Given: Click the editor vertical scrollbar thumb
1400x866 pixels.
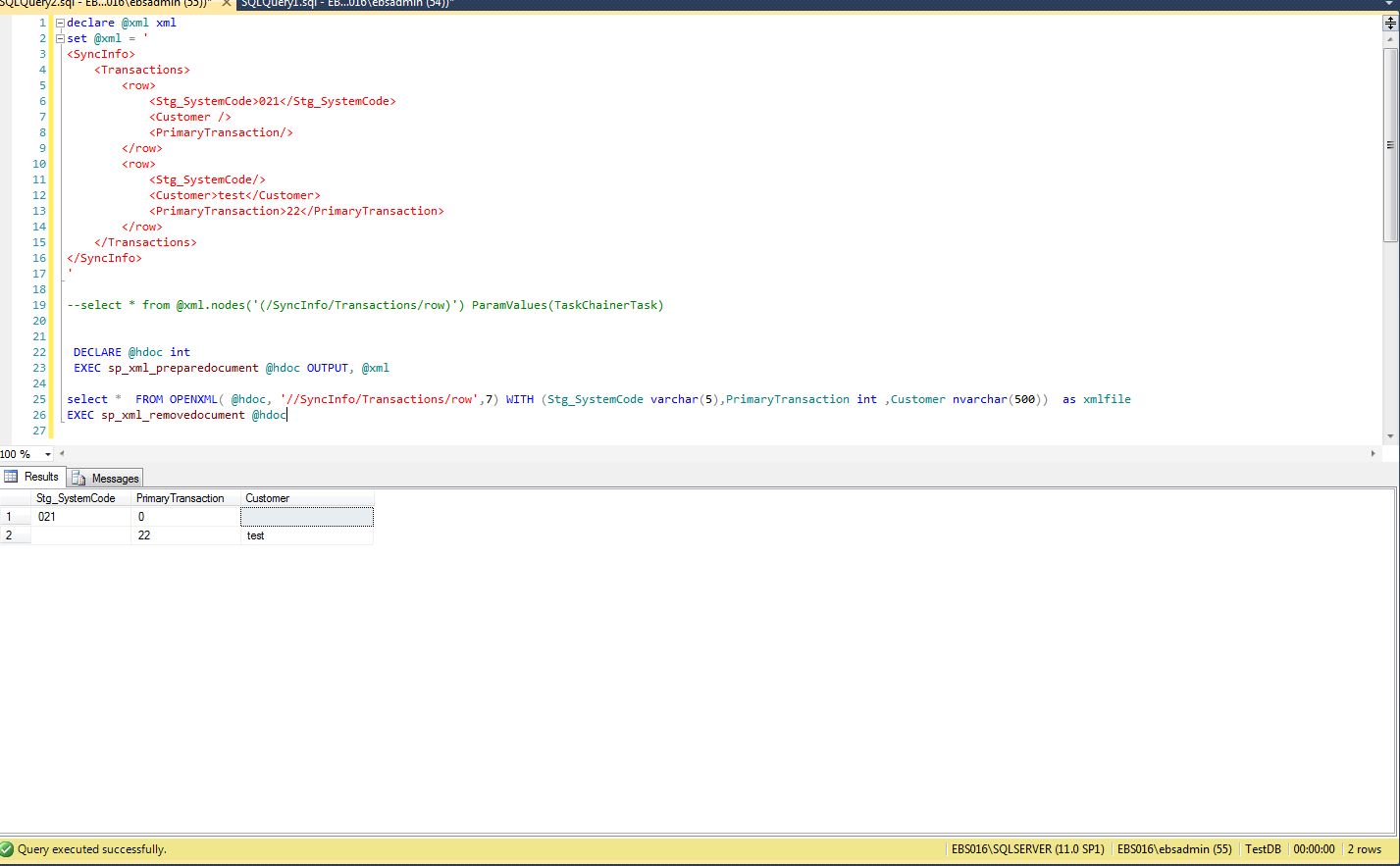Looking at the screenshot, I should (1389, 144).
